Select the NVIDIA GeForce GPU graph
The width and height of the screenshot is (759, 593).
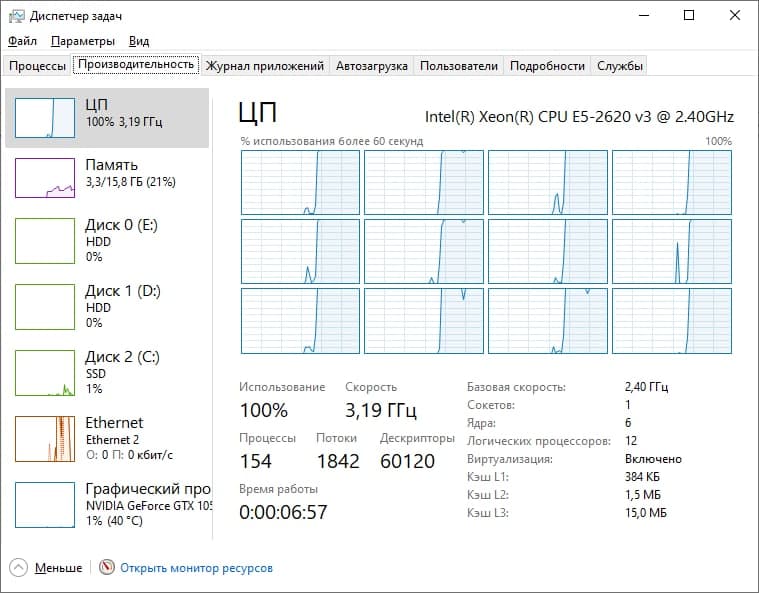pyautogui.click(x=45, y=503)
